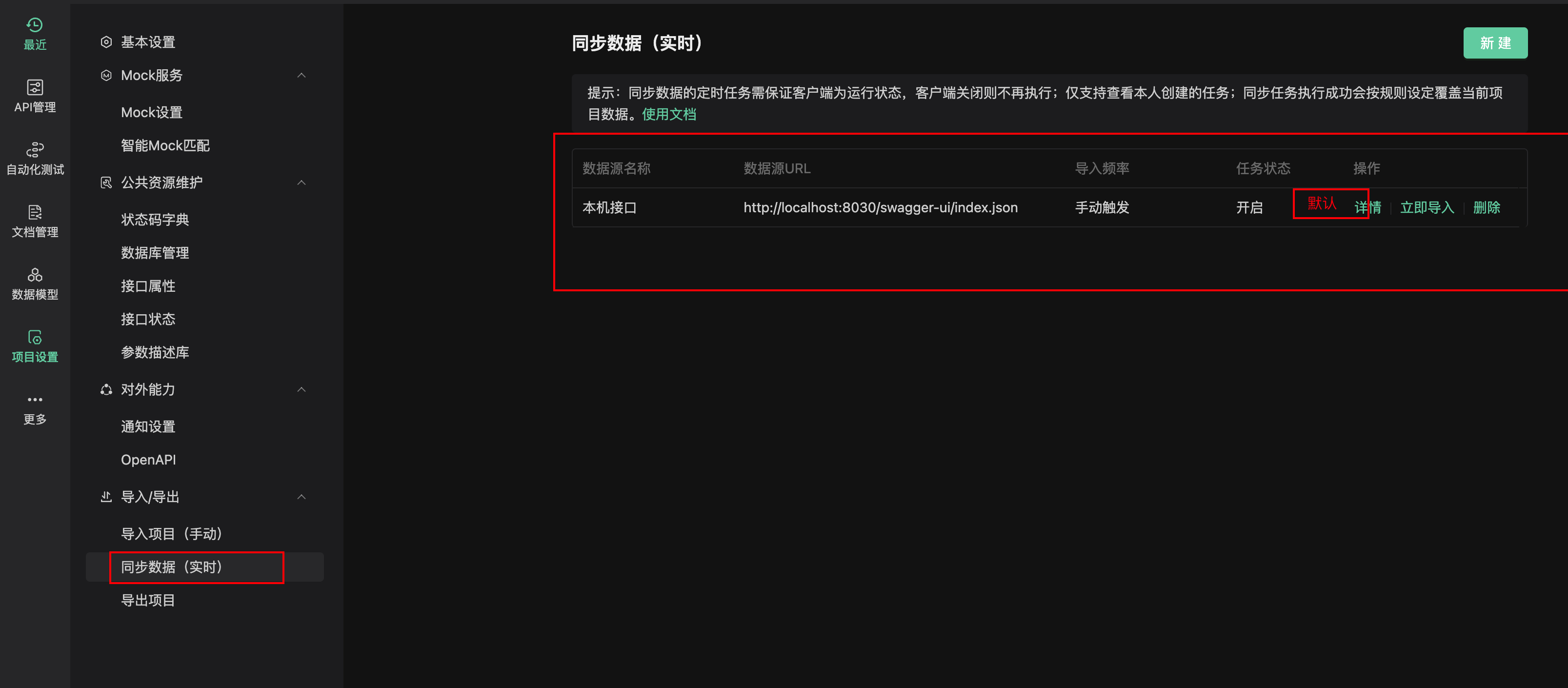Click the 开启 task status cell
The height and width of the screenshot is (688, 1568).
coord(1249,207)
